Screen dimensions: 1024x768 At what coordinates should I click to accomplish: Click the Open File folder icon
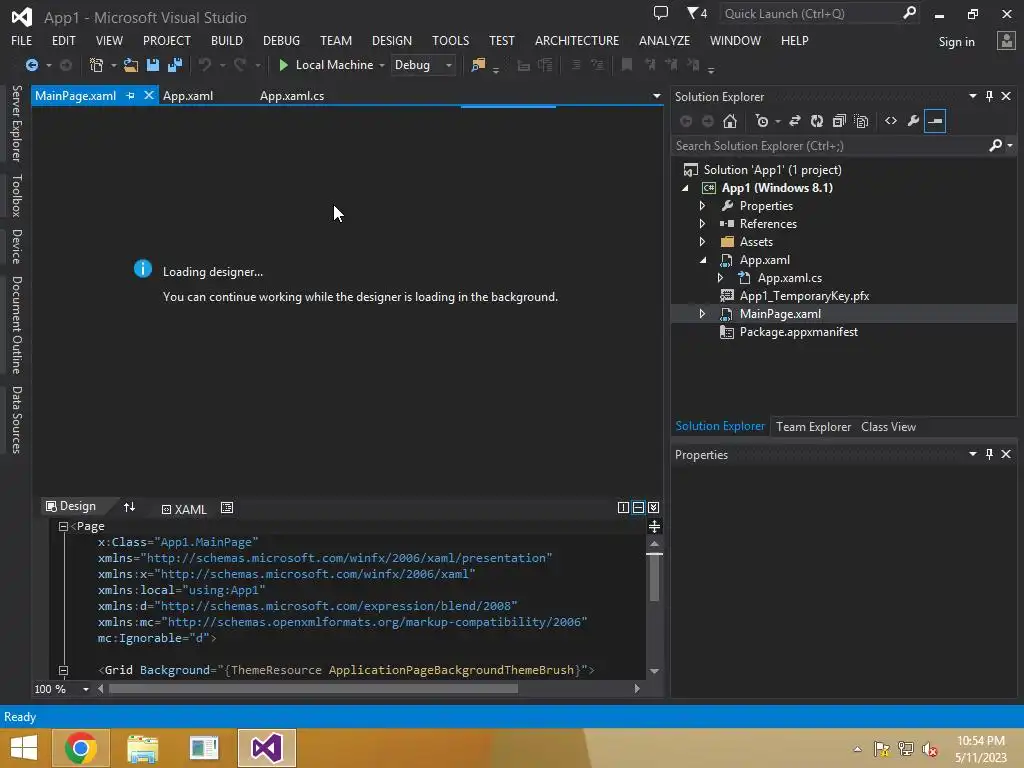(131, 65)
